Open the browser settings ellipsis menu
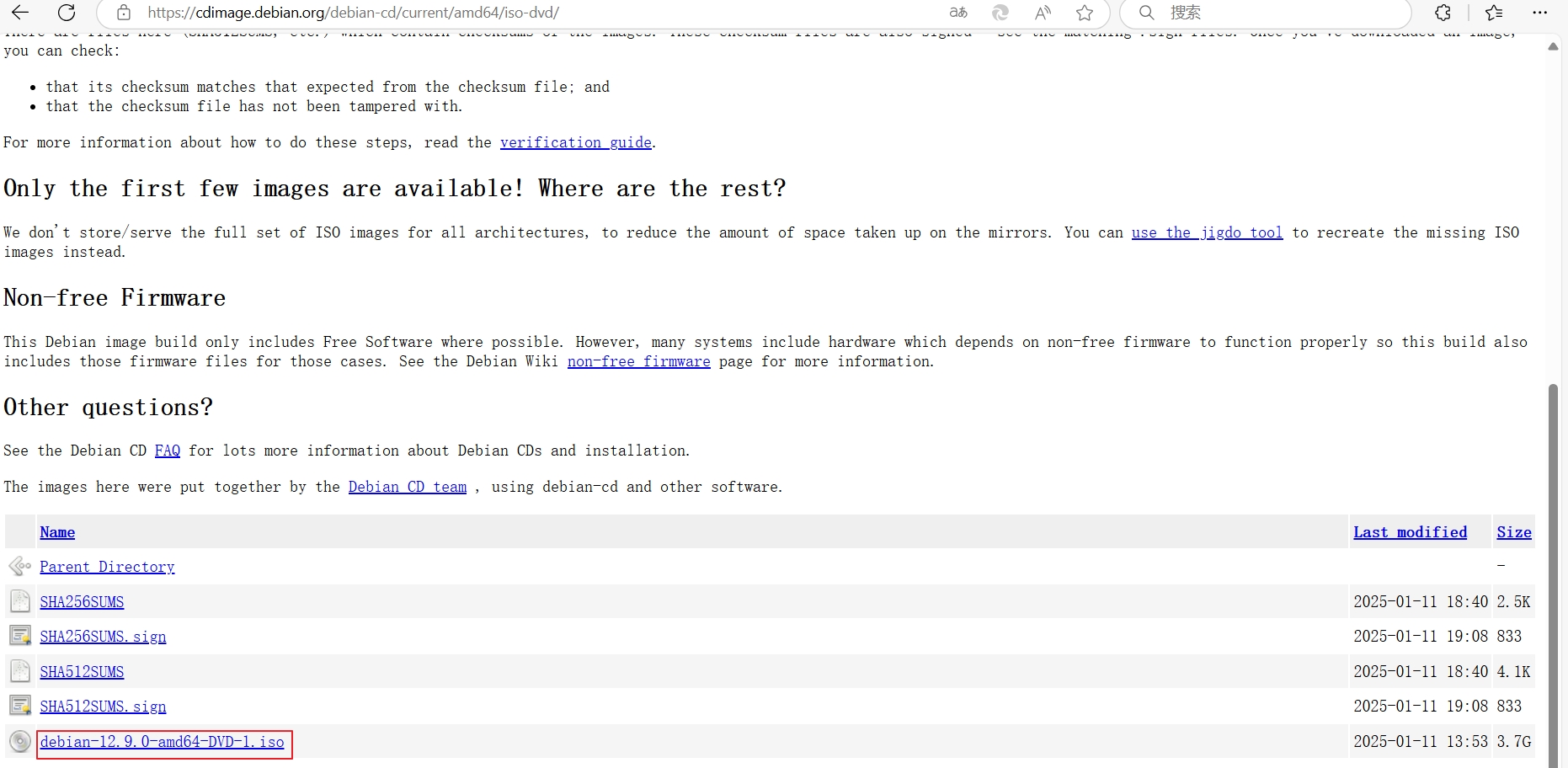1568x768 pixels. (1540, 13)
